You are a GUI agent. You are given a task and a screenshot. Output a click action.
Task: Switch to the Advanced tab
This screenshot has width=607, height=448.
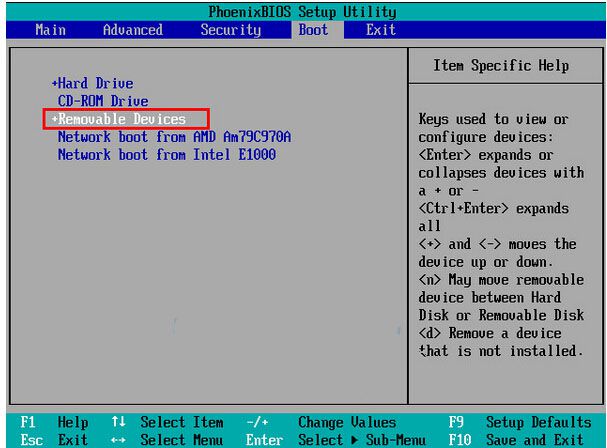click(x=133, y=30)
